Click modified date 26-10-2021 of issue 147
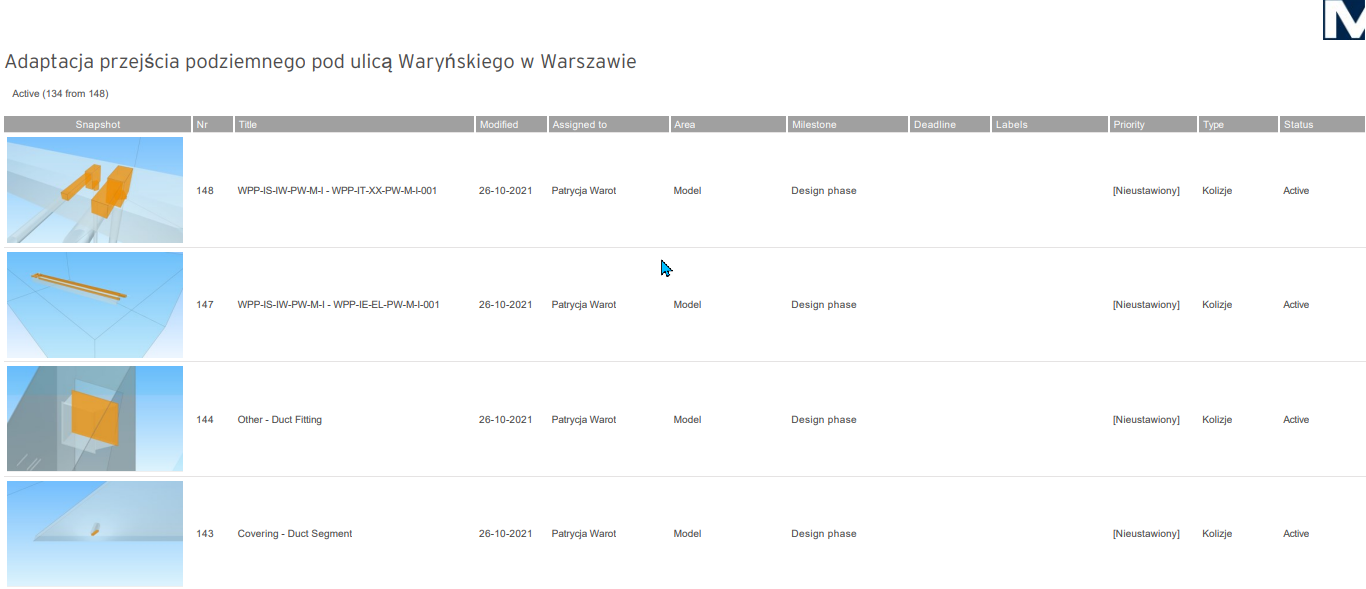Image resolution: width=1366 pixels, height=589 pixels. pyautogui.click(x=505, y=305)
